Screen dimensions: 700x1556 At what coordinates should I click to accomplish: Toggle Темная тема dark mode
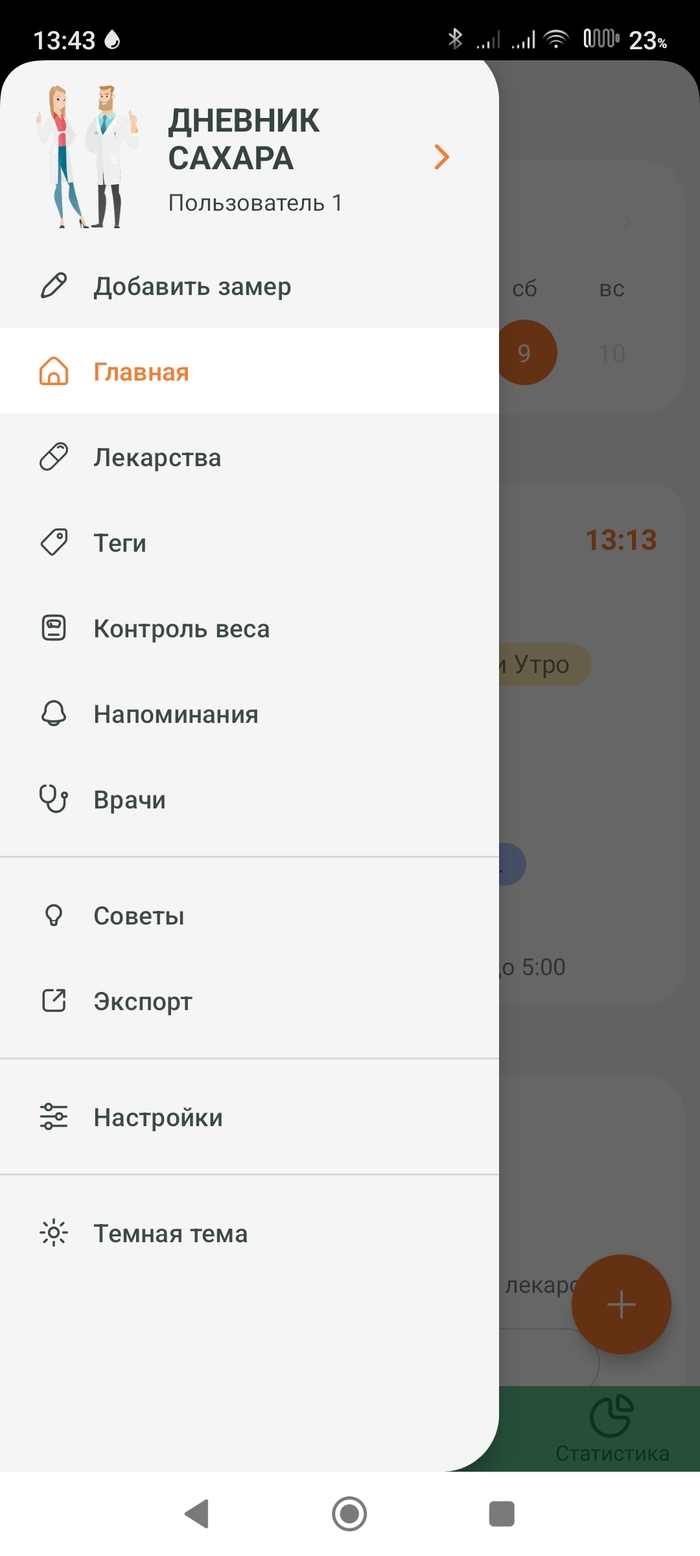pyautogui.click(x=170, y=1233)
